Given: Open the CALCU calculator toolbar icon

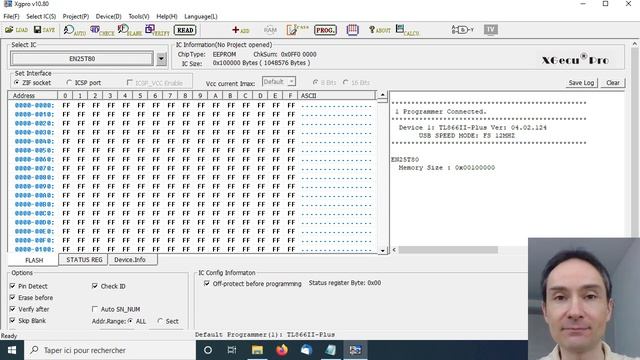Looking at the screenshot, I should tap(407, 30).
